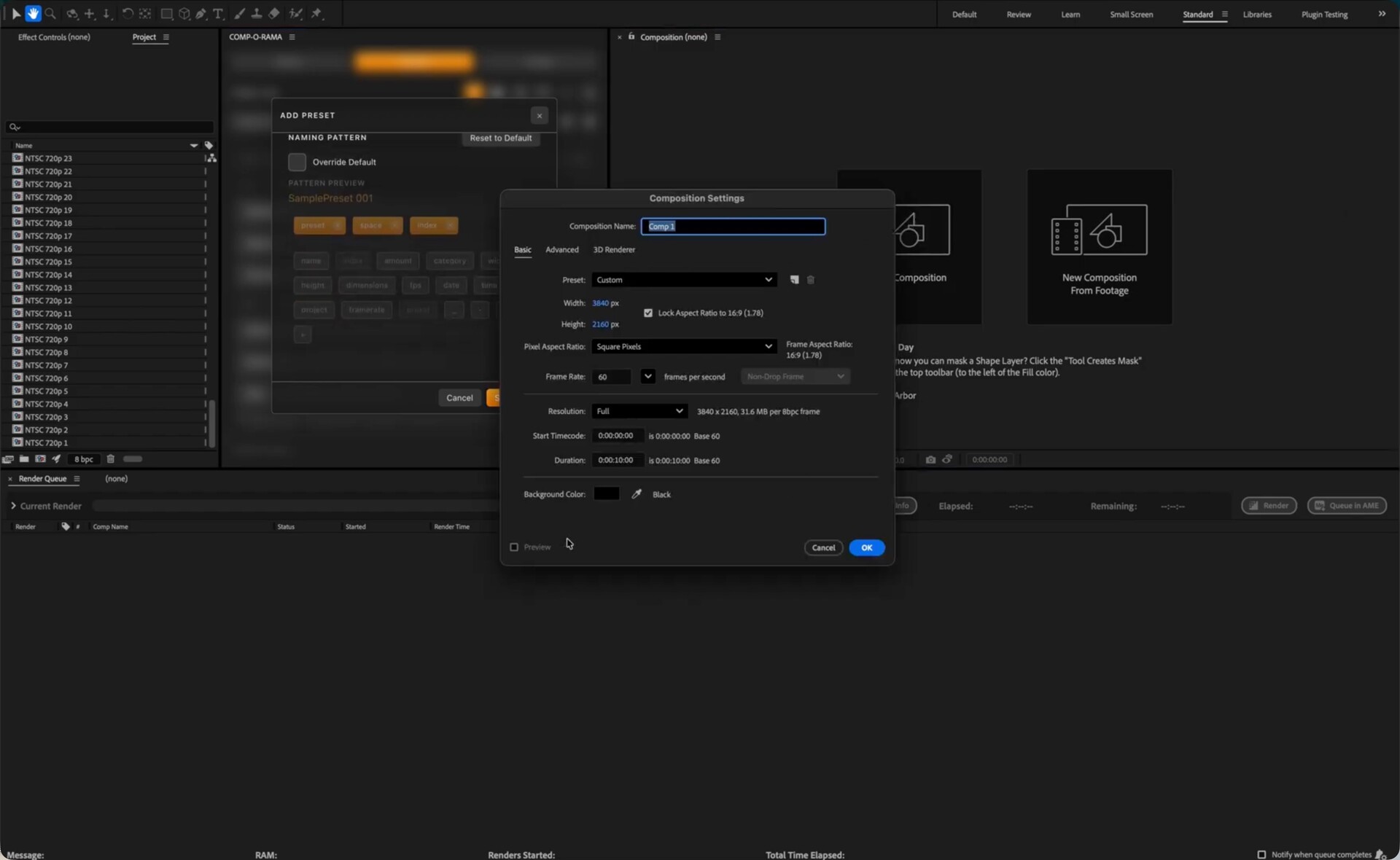The height and width of the screenshot is (860, 1400).
Task: Select the Eraser tool
Action: (x=274, y=14)
